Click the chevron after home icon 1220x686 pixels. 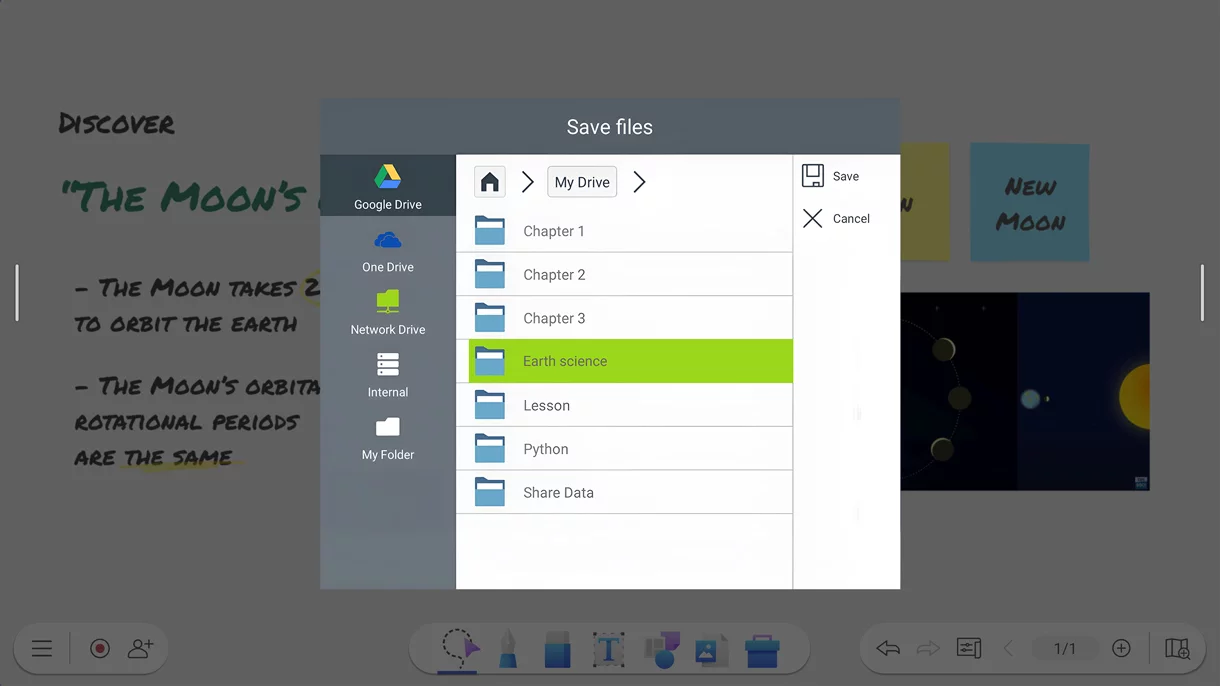pyautogui.click(x=527, y=182)
